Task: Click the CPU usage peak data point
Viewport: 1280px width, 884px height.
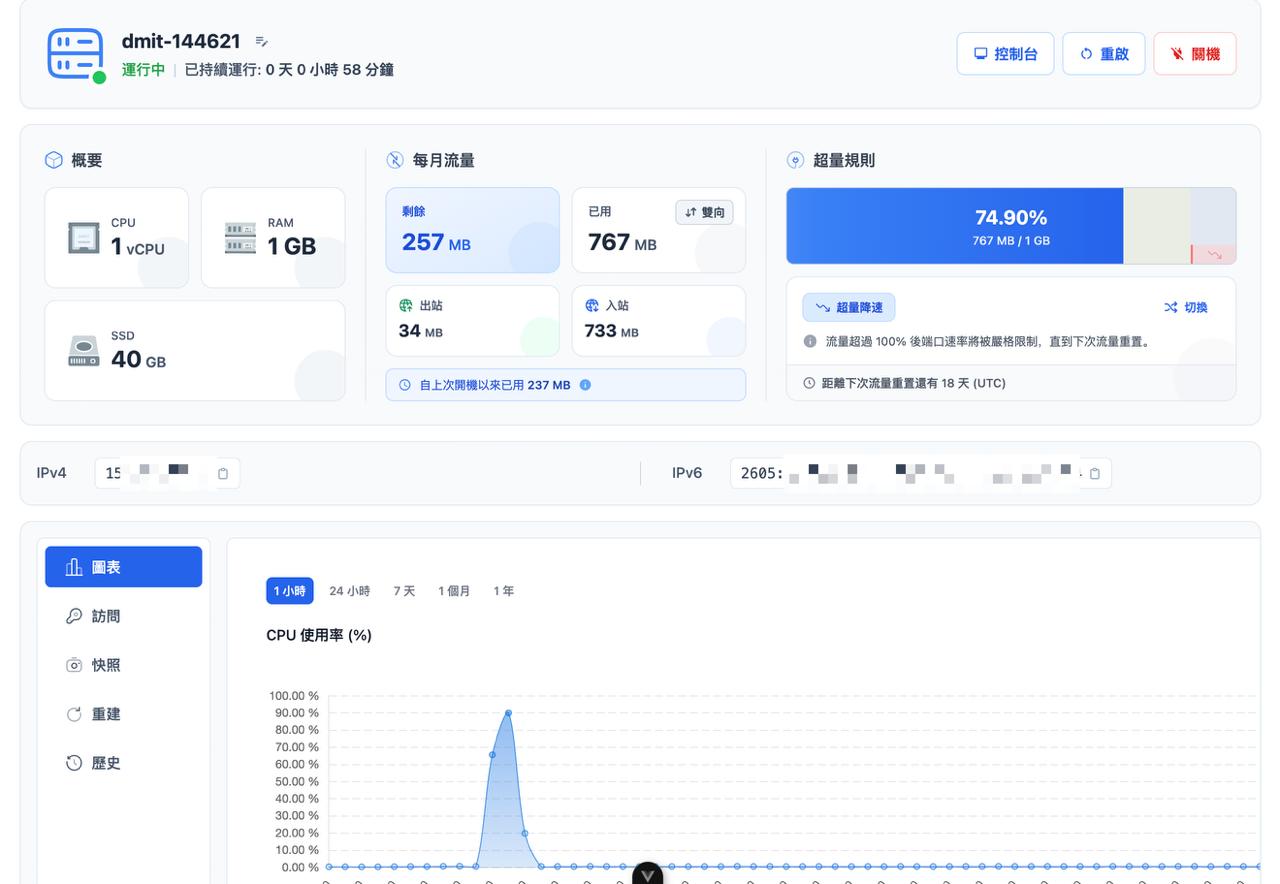Action: (507, 712)
